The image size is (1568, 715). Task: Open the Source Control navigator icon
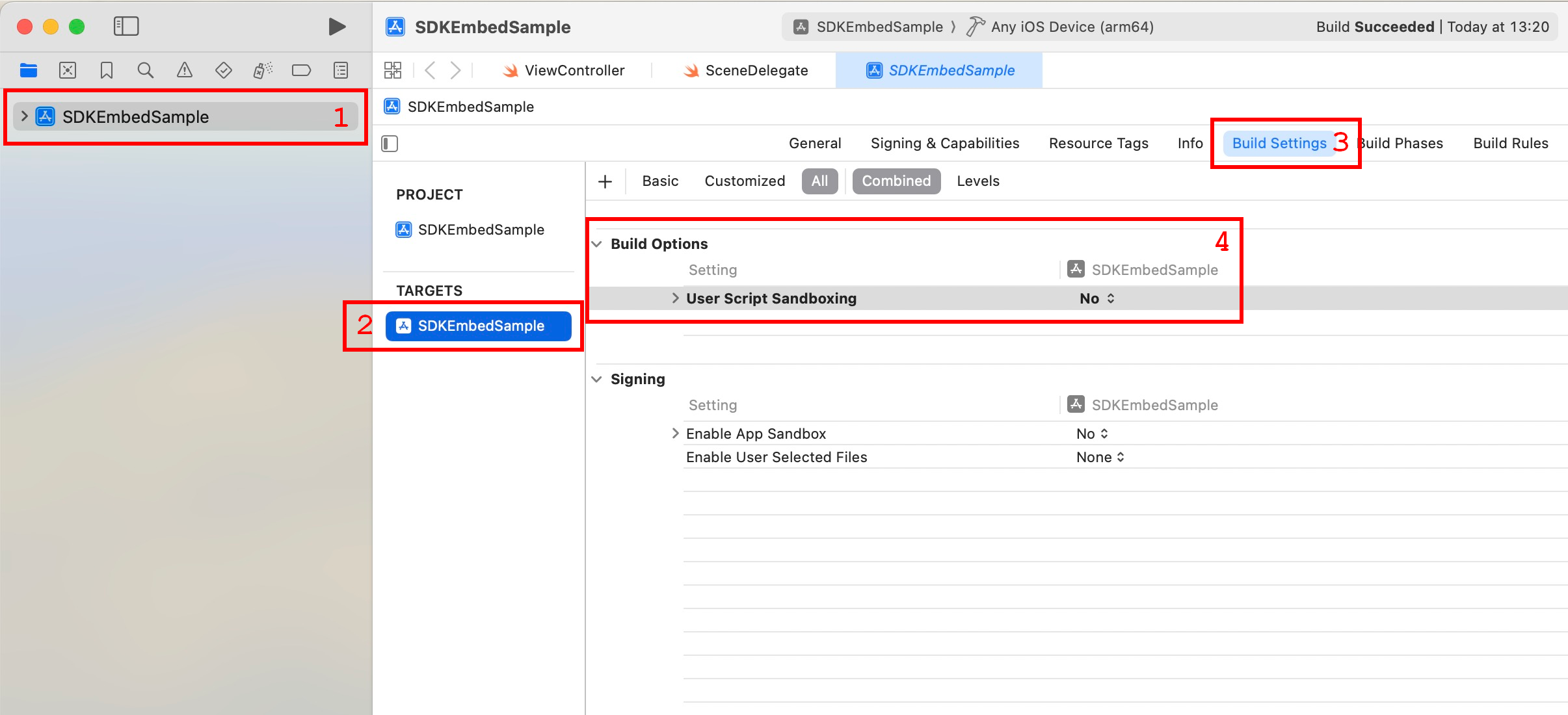[68, 70]
